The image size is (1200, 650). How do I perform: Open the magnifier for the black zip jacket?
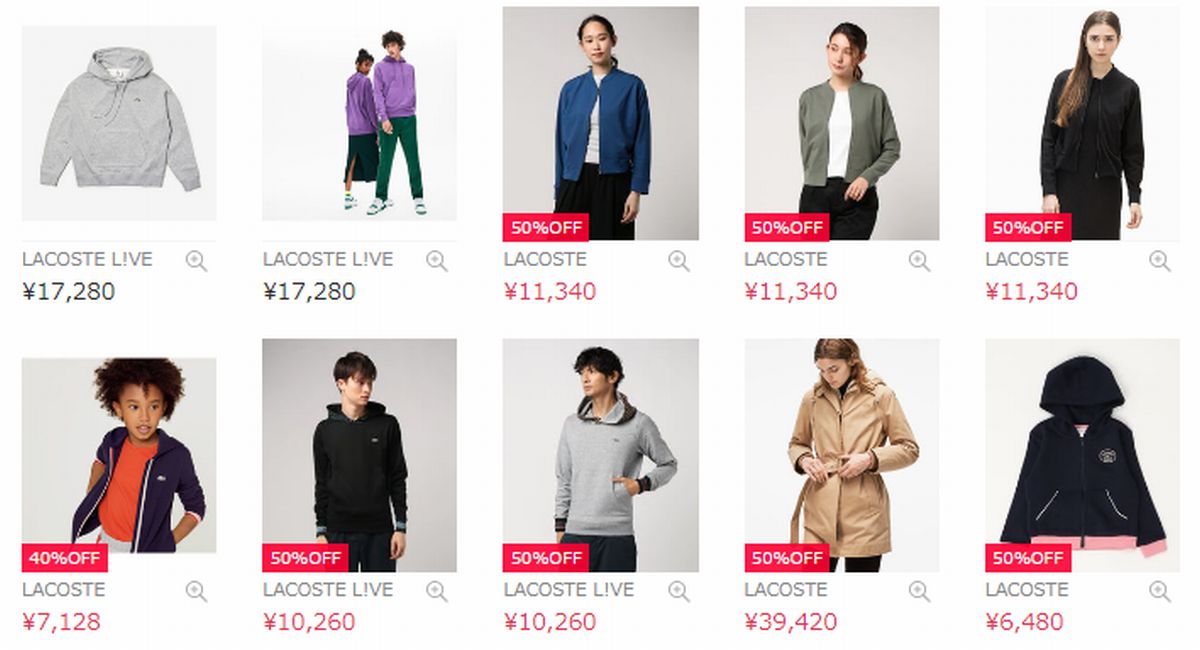(x=1160, y=261)
